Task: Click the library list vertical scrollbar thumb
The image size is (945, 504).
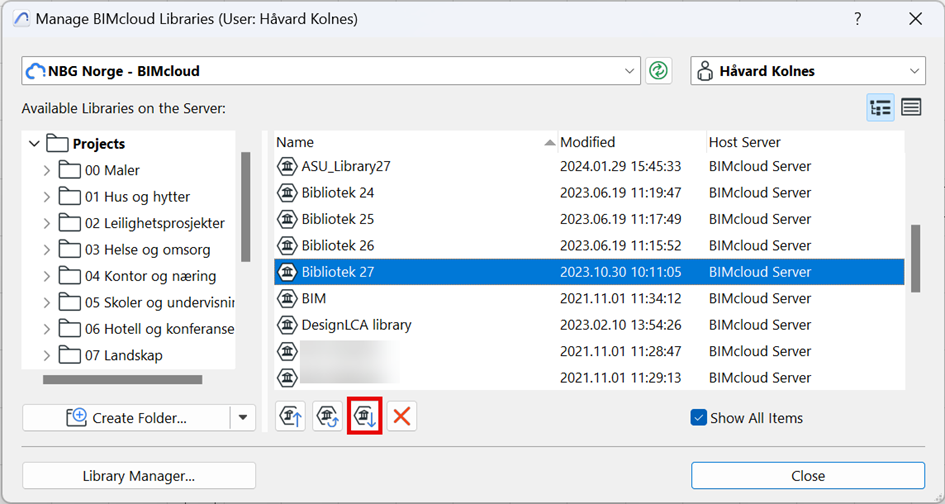Action: tap(915, 258)
